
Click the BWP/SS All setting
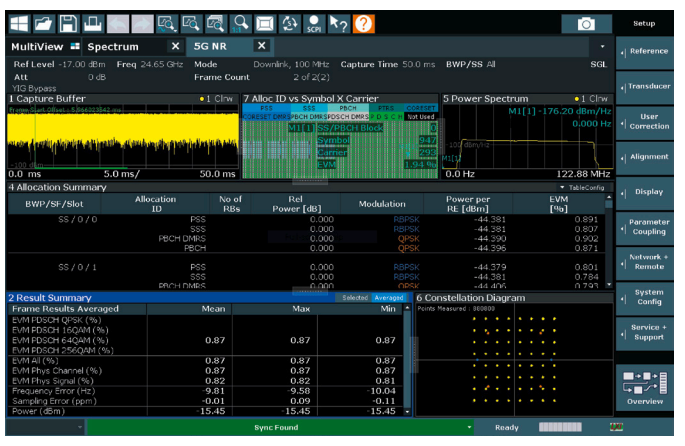click(471, 64)
